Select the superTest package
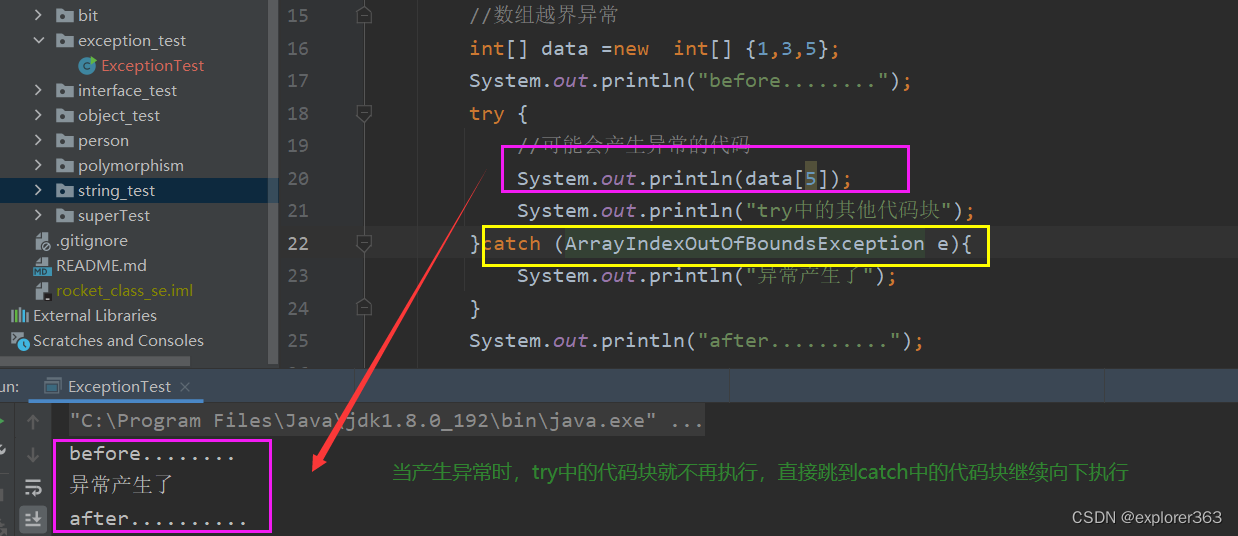This screenshot has width=1238, height=536. pos(114,216)
